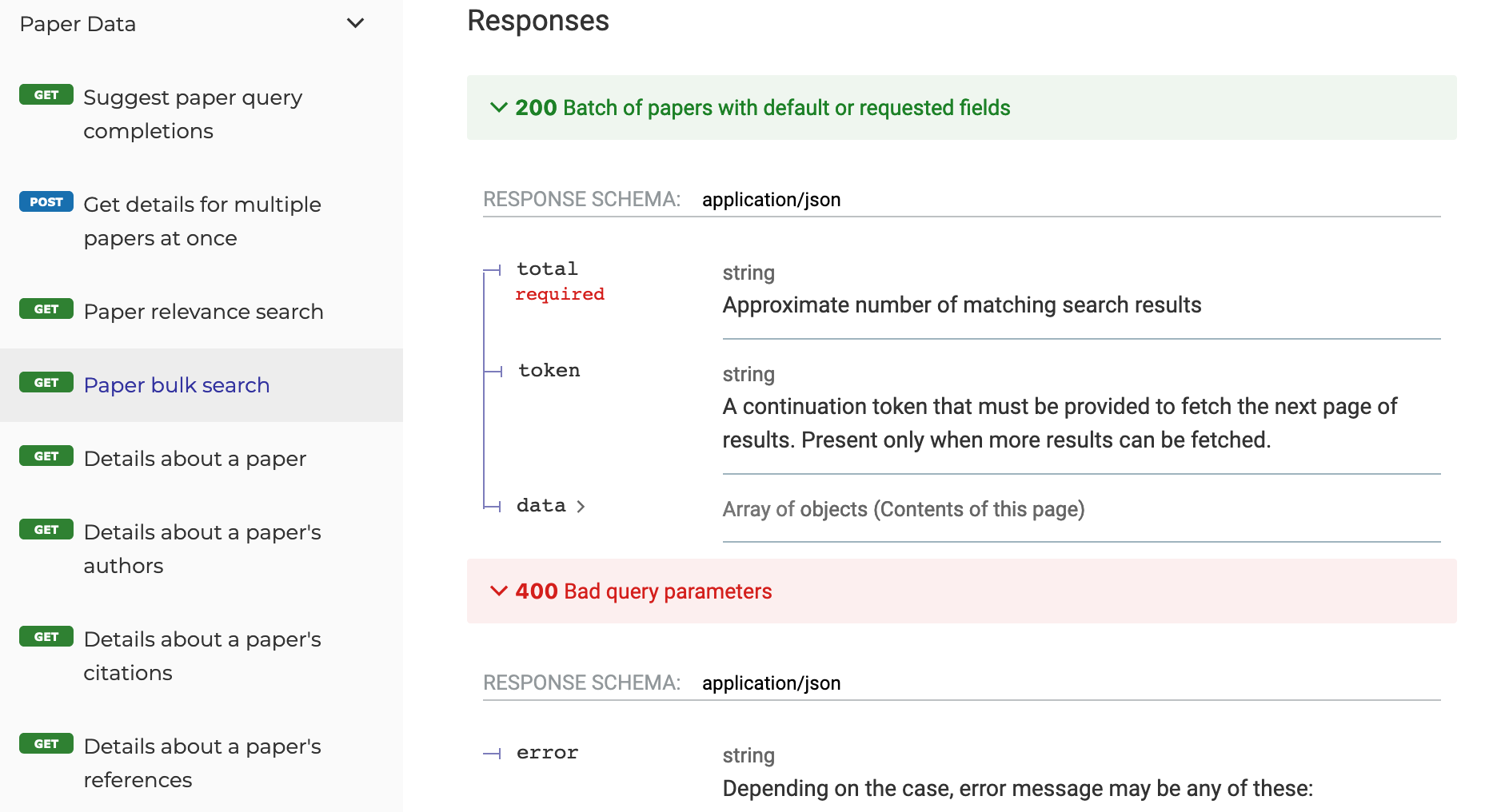This screenshot has height=812, width=1489.
Task: Open Get details for multiple papers at once
Action: tap(202, 221)
